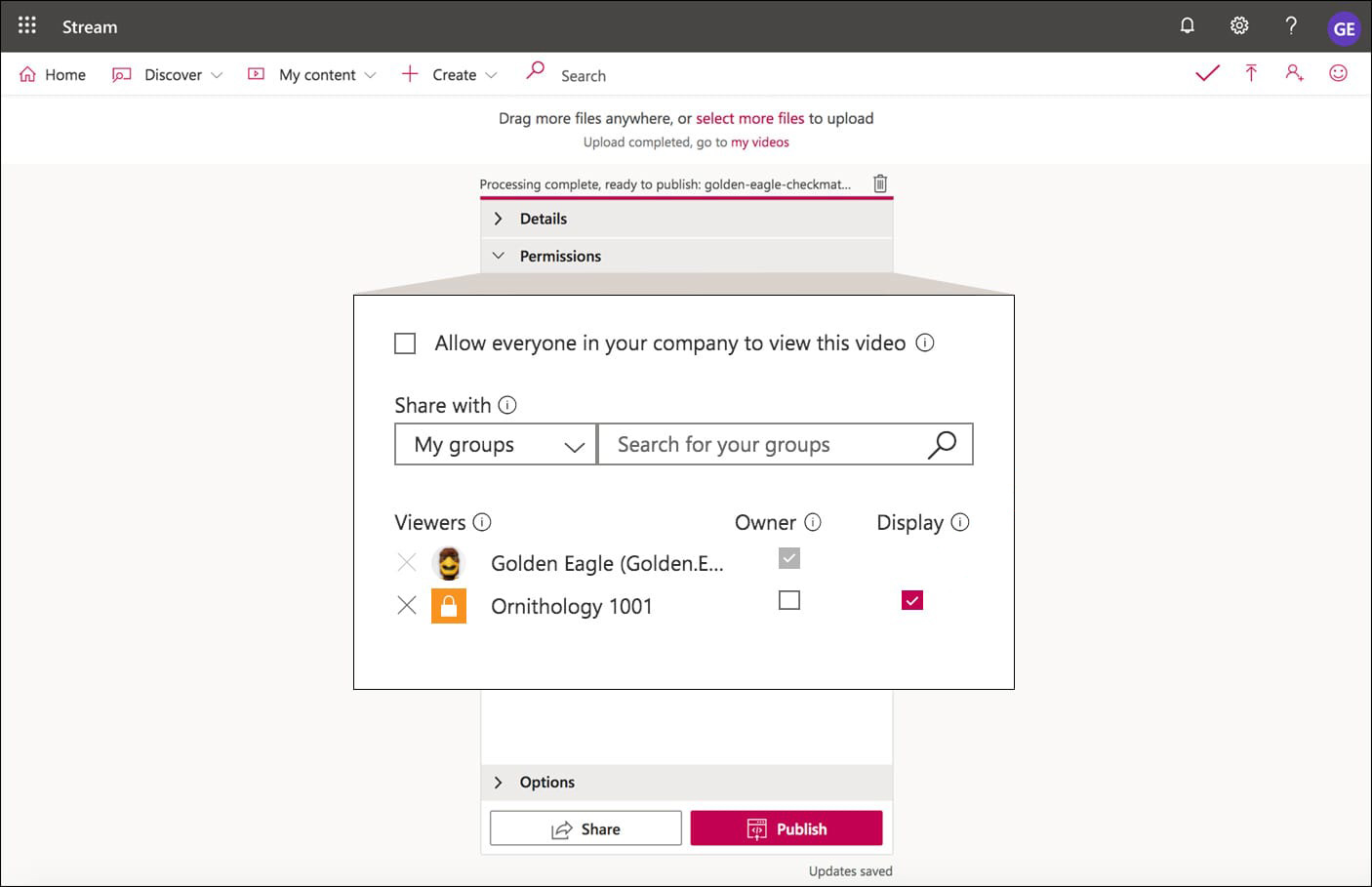Open the Discover menu
The width and height of the screenshot is (1372, 887).
tap(173, 75)
